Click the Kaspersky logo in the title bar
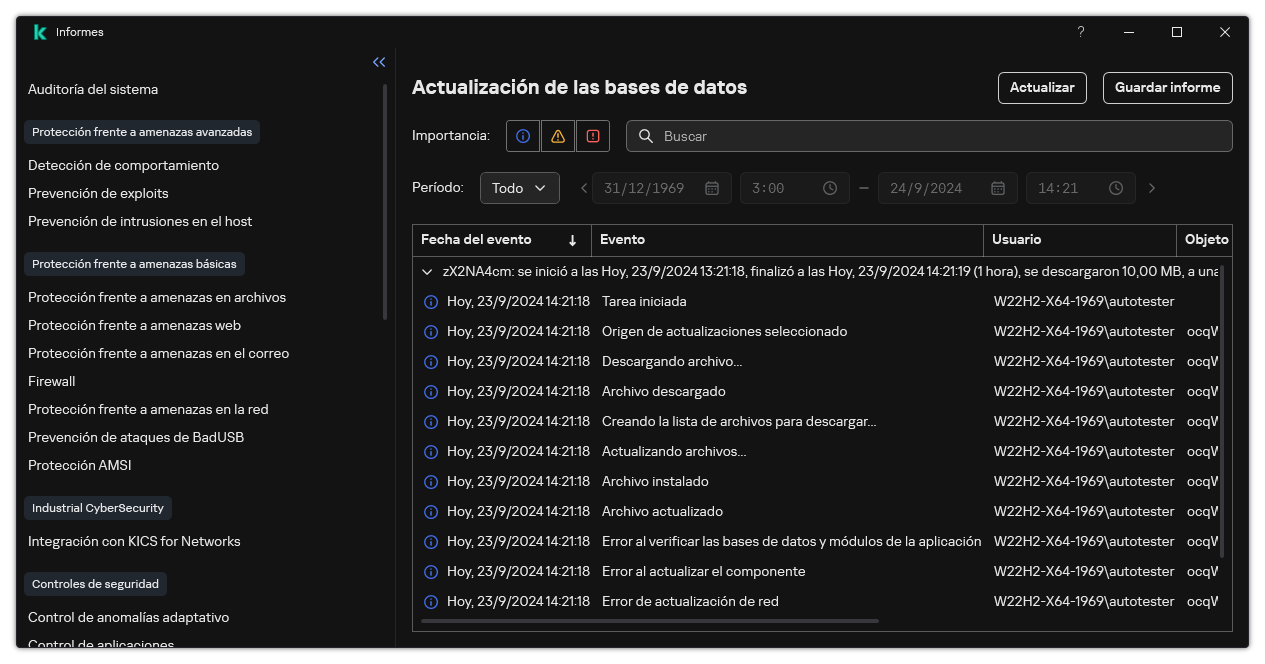1265x664 pixels. [x=39, y=31]
